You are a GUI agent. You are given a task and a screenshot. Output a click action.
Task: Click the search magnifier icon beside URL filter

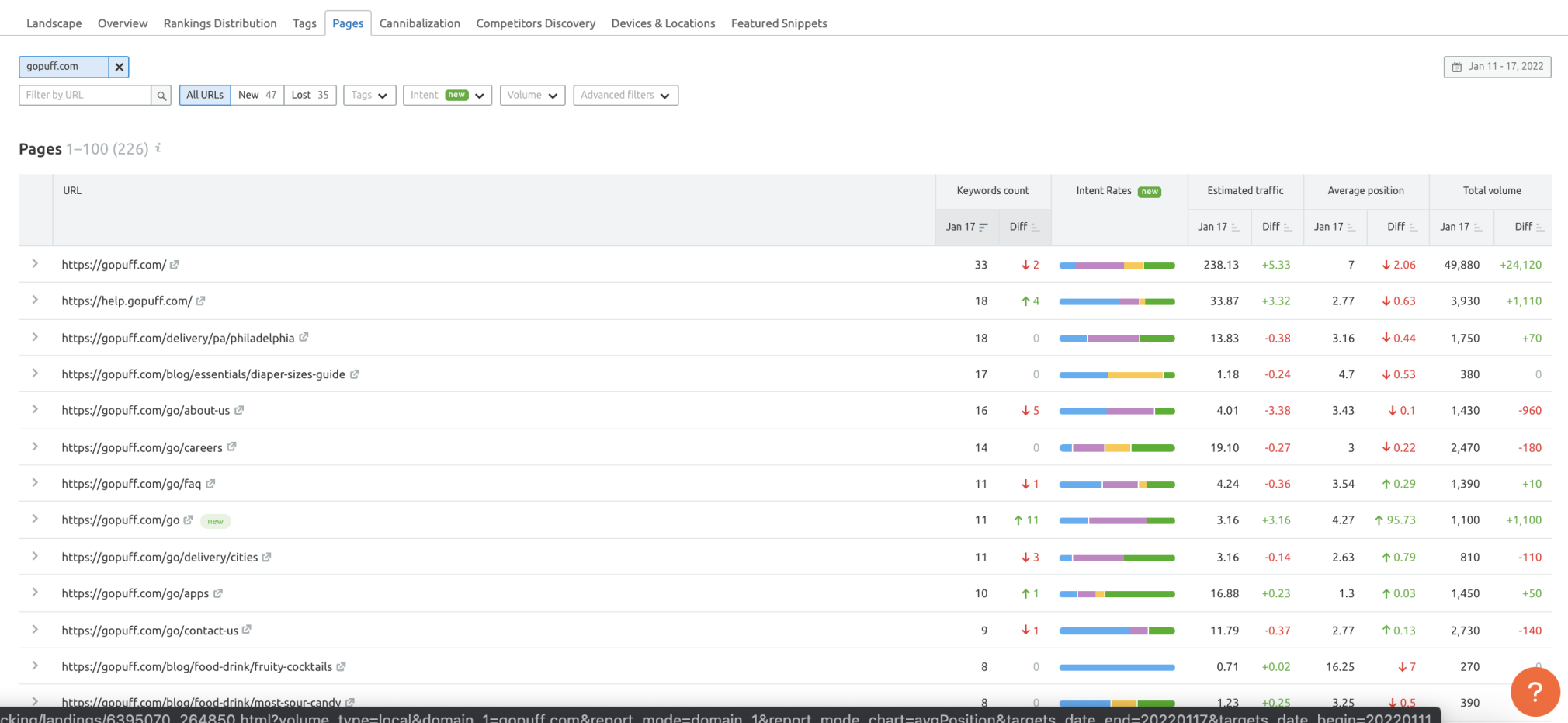161,96
